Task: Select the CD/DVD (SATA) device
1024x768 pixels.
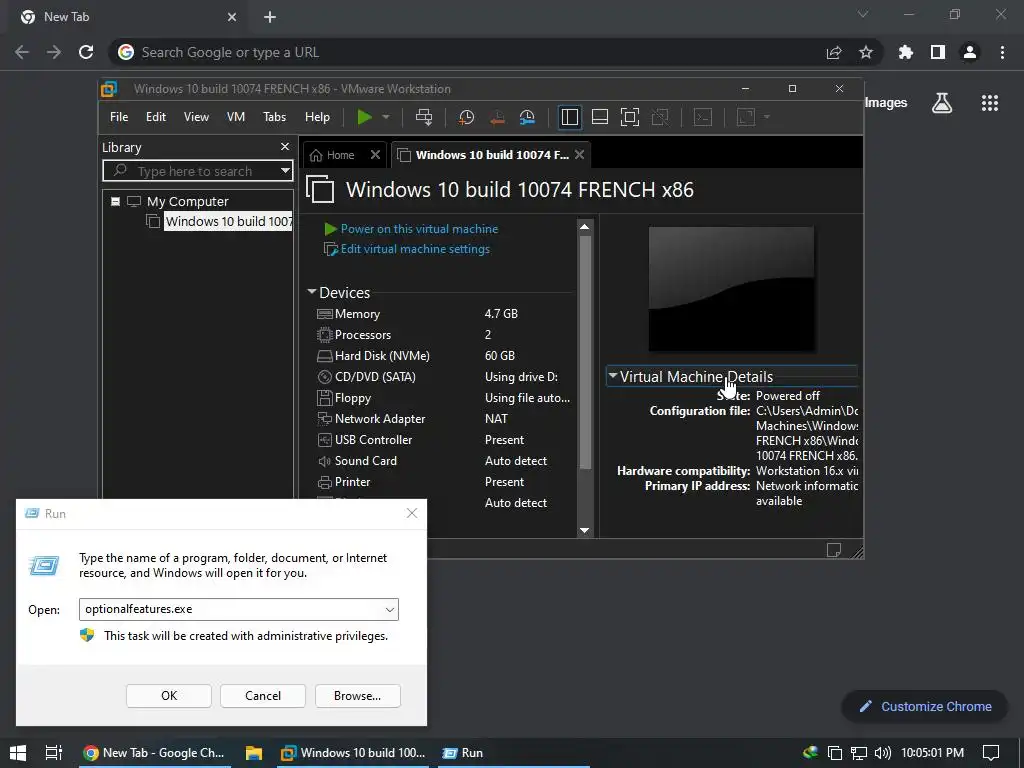Action: (x=444, y=377)
